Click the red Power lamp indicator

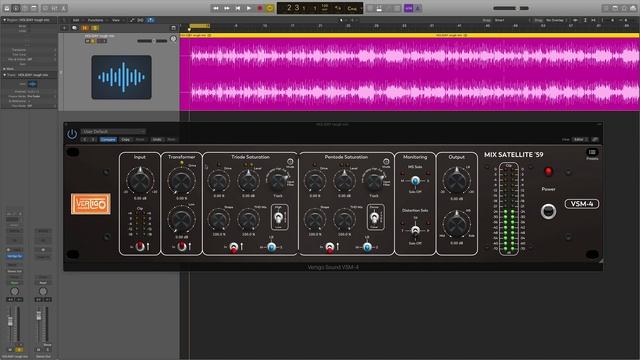(548, 171)
